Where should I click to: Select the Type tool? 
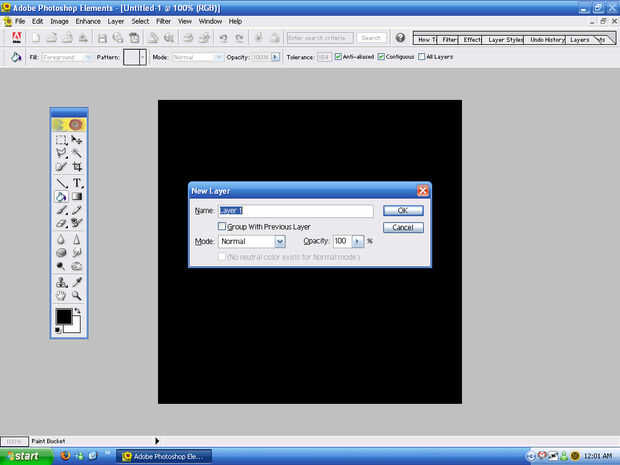point(76,183)
